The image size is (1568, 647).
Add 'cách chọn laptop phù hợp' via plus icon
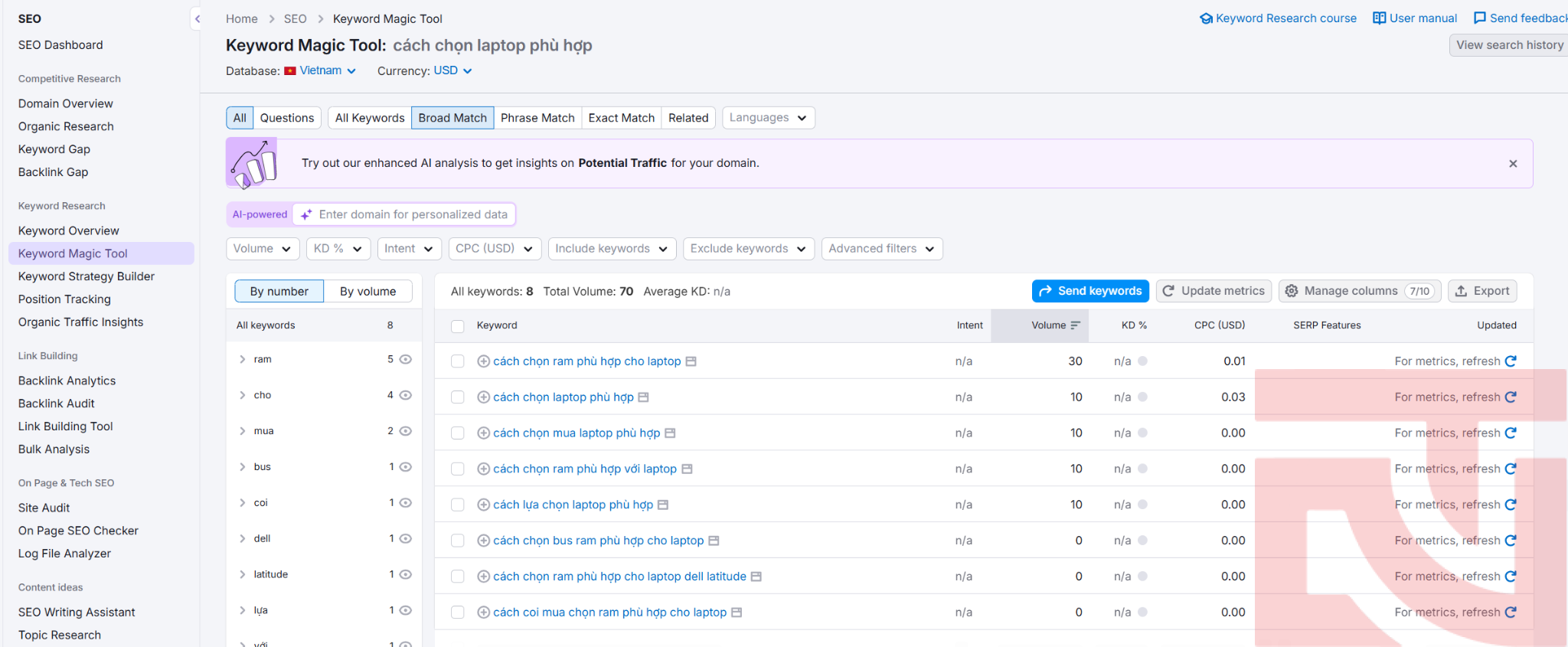[483, 397]
